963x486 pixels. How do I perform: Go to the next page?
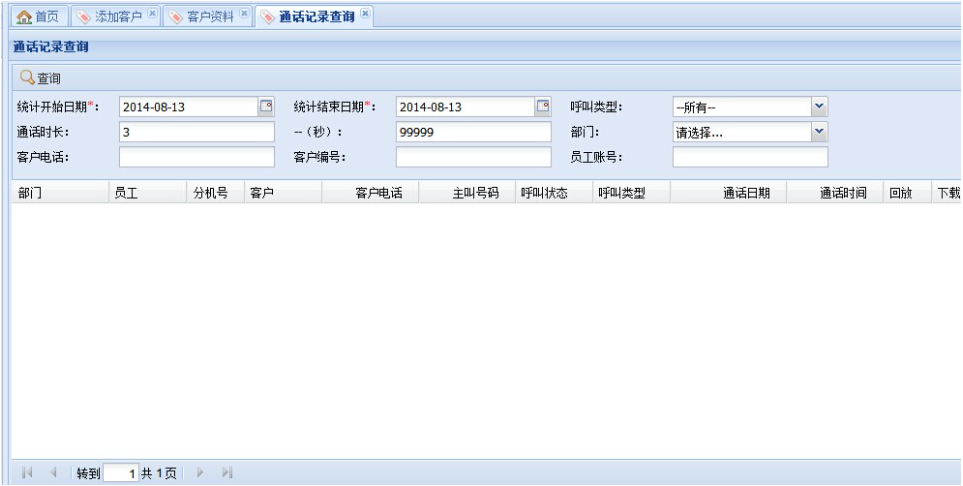tap(200, 472)
